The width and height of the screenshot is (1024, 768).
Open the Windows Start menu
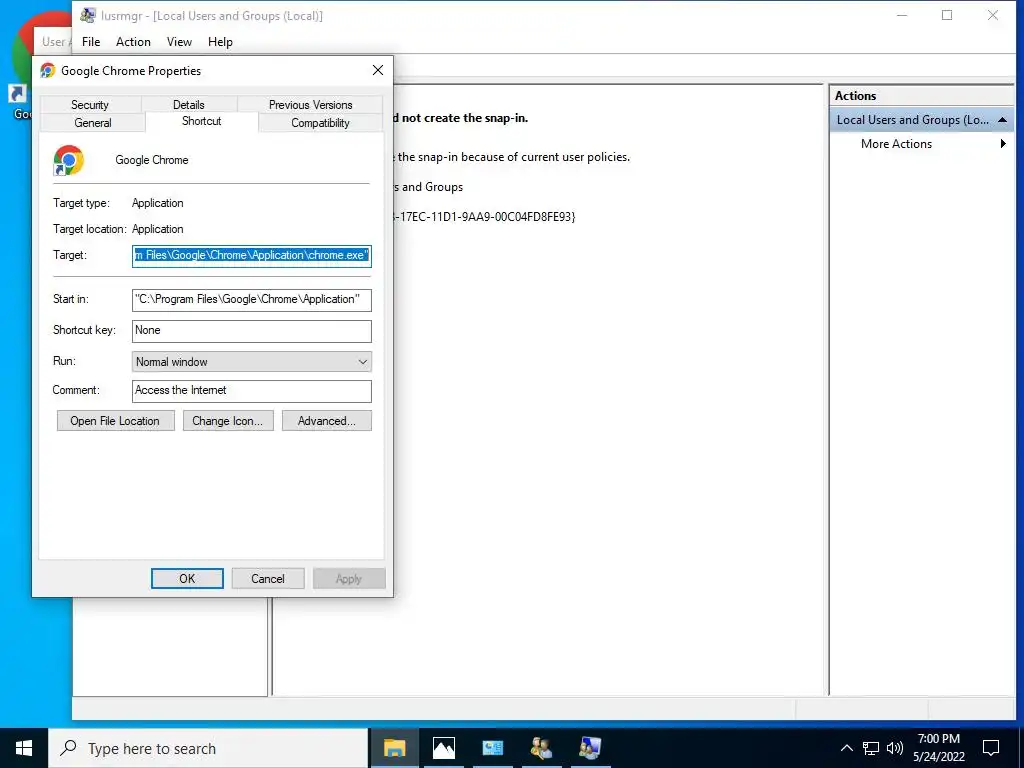click(x=24, y=748)
